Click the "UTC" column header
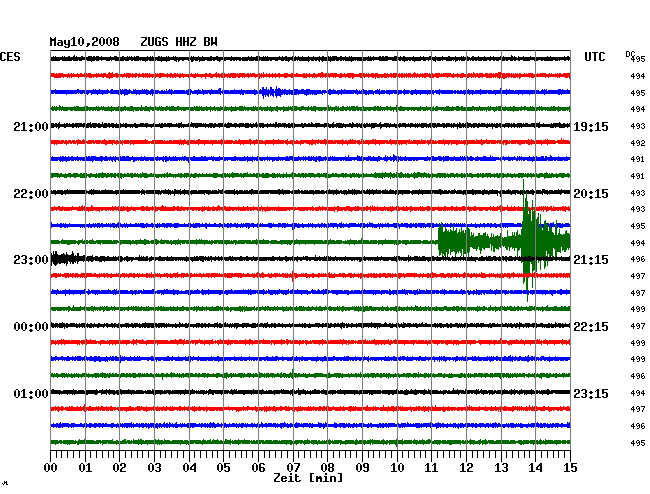 pos(594,57)
